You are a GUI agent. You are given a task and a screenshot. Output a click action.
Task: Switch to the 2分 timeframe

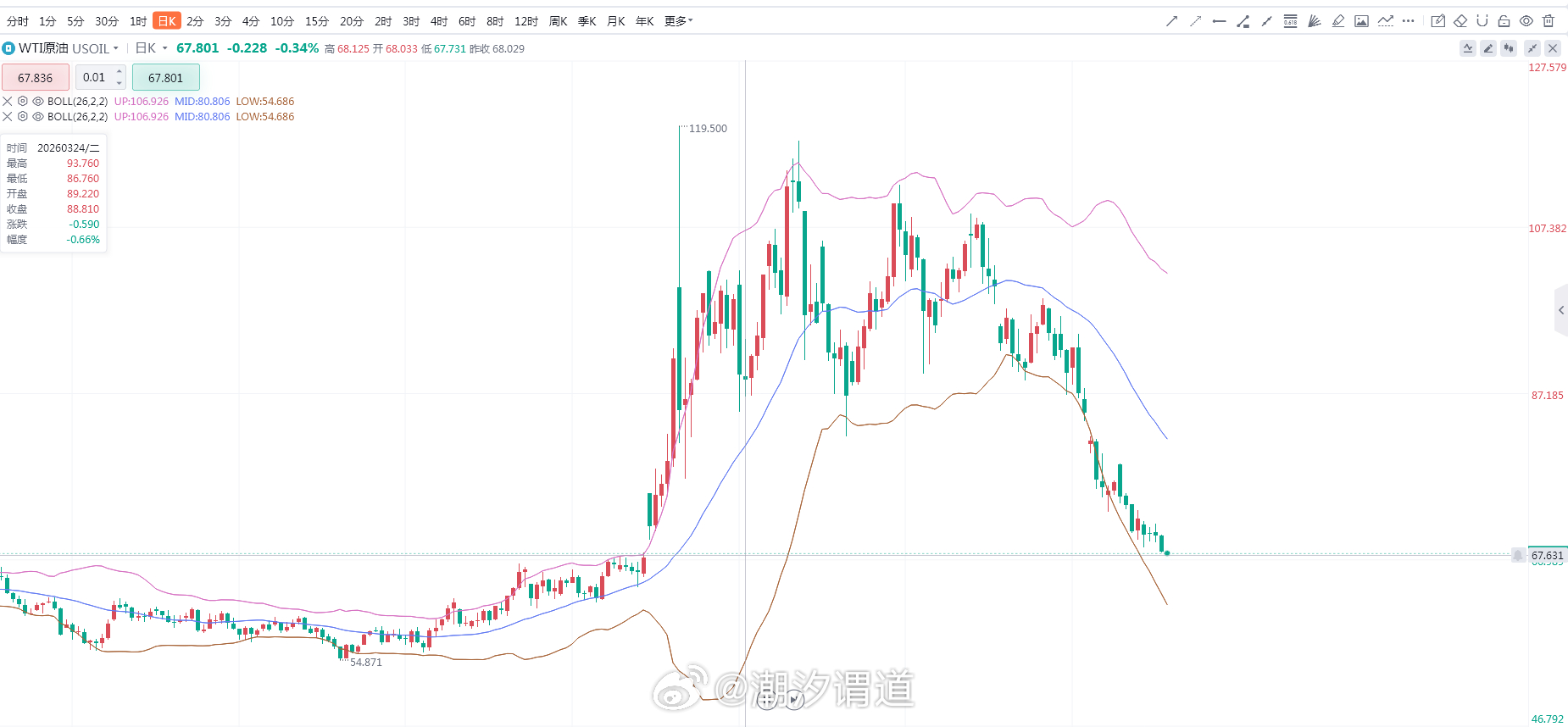(x=195, y=21)
